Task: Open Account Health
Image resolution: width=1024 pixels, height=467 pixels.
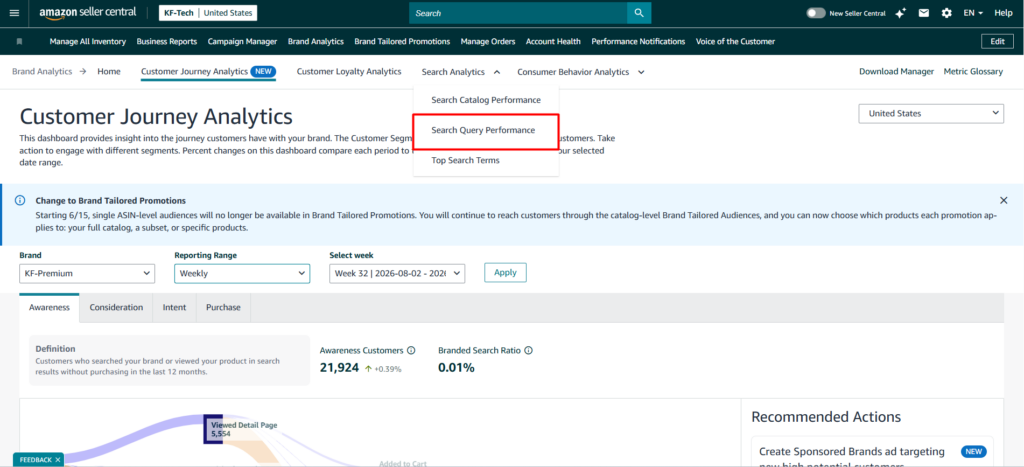Action: point(553,41)
